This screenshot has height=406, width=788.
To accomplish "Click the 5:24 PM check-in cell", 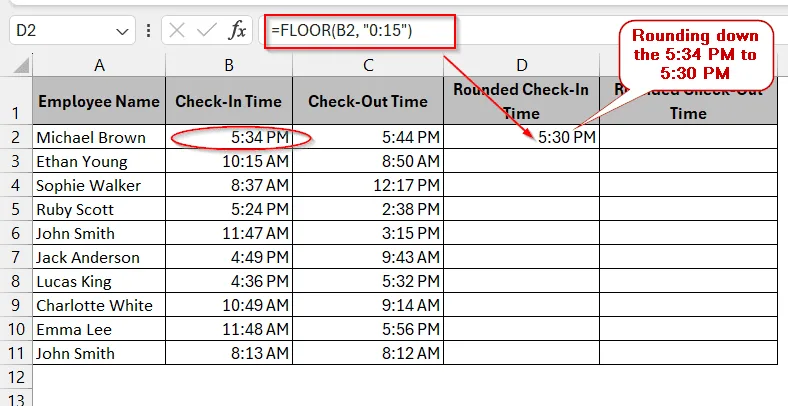I will 229,209.
